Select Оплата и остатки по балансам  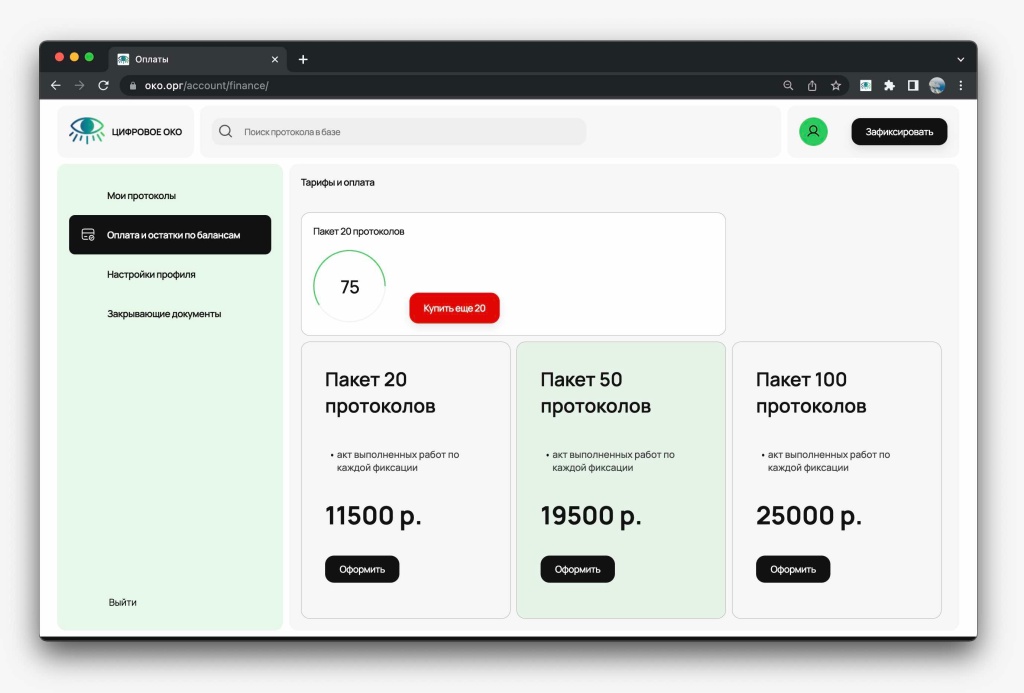pos(170,234)
